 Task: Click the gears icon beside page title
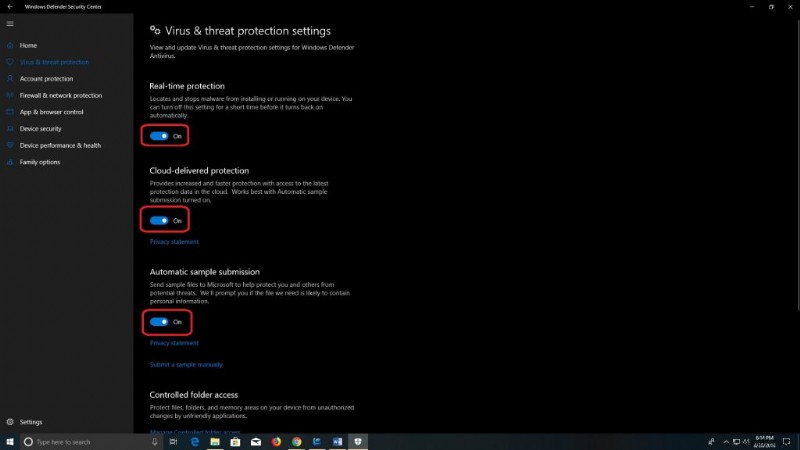(155, 31)
